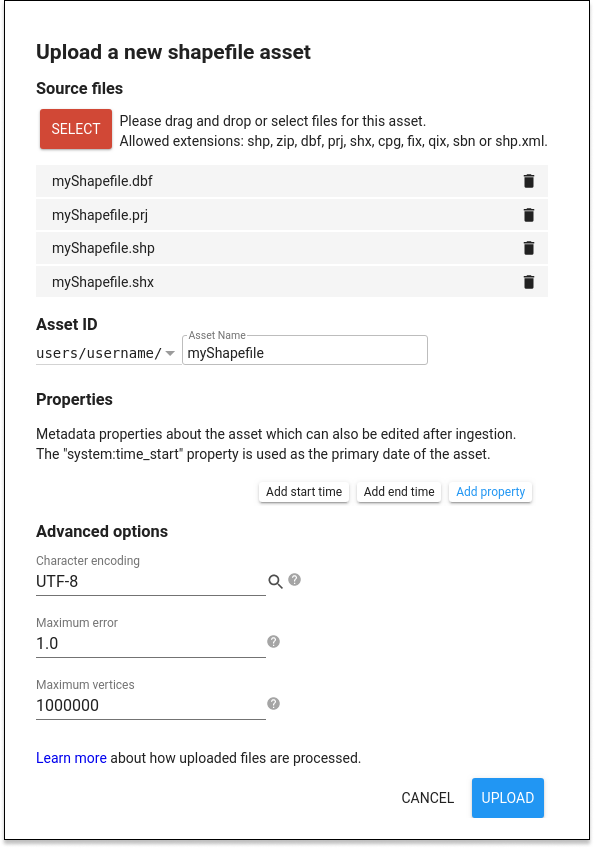
Task: Cancel the shapefile upload dialog
Action: [x=427, y=798]
